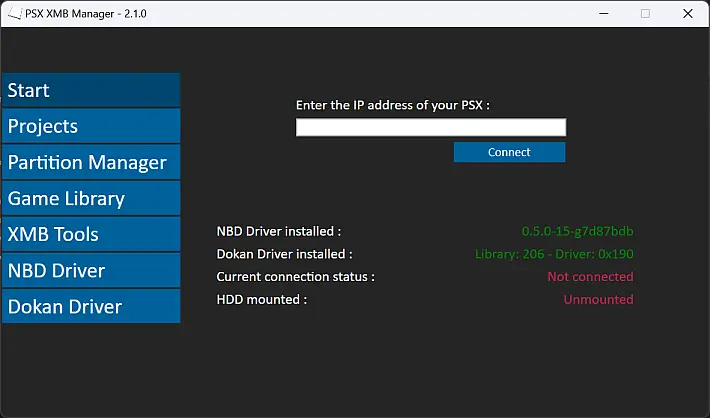
Task: Click the window title 'PSX XMB Manager - 2.1.0'
Action: point(86,14)
